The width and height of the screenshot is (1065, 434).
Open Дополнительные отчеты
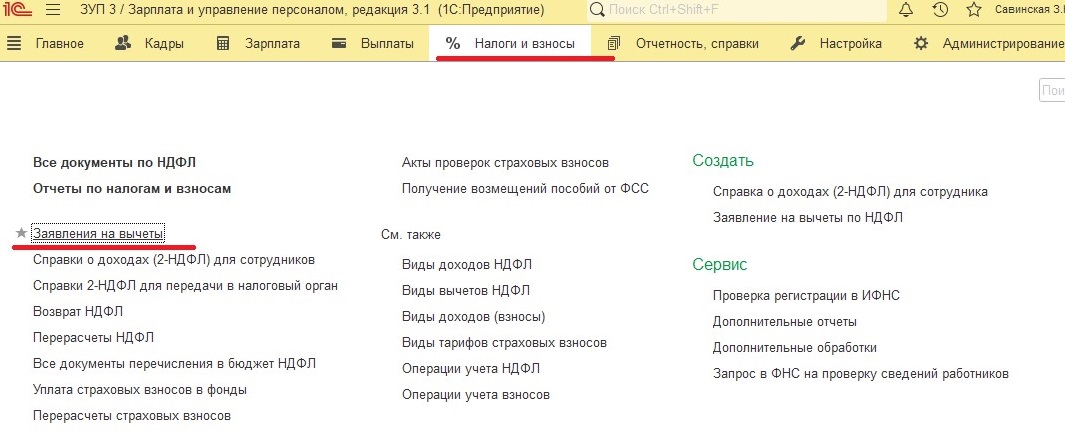click(x=784, y=322)
